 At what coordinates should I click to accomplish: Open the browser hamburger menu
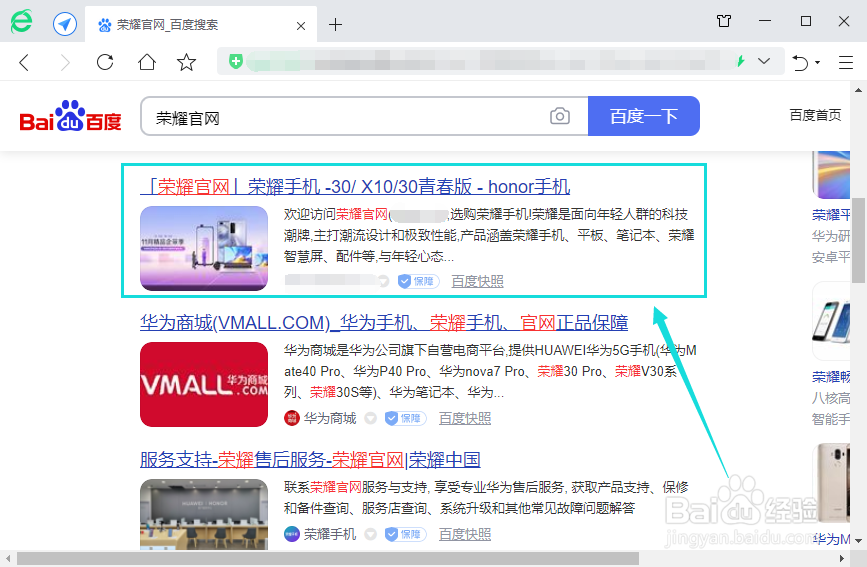click(845, 62)
